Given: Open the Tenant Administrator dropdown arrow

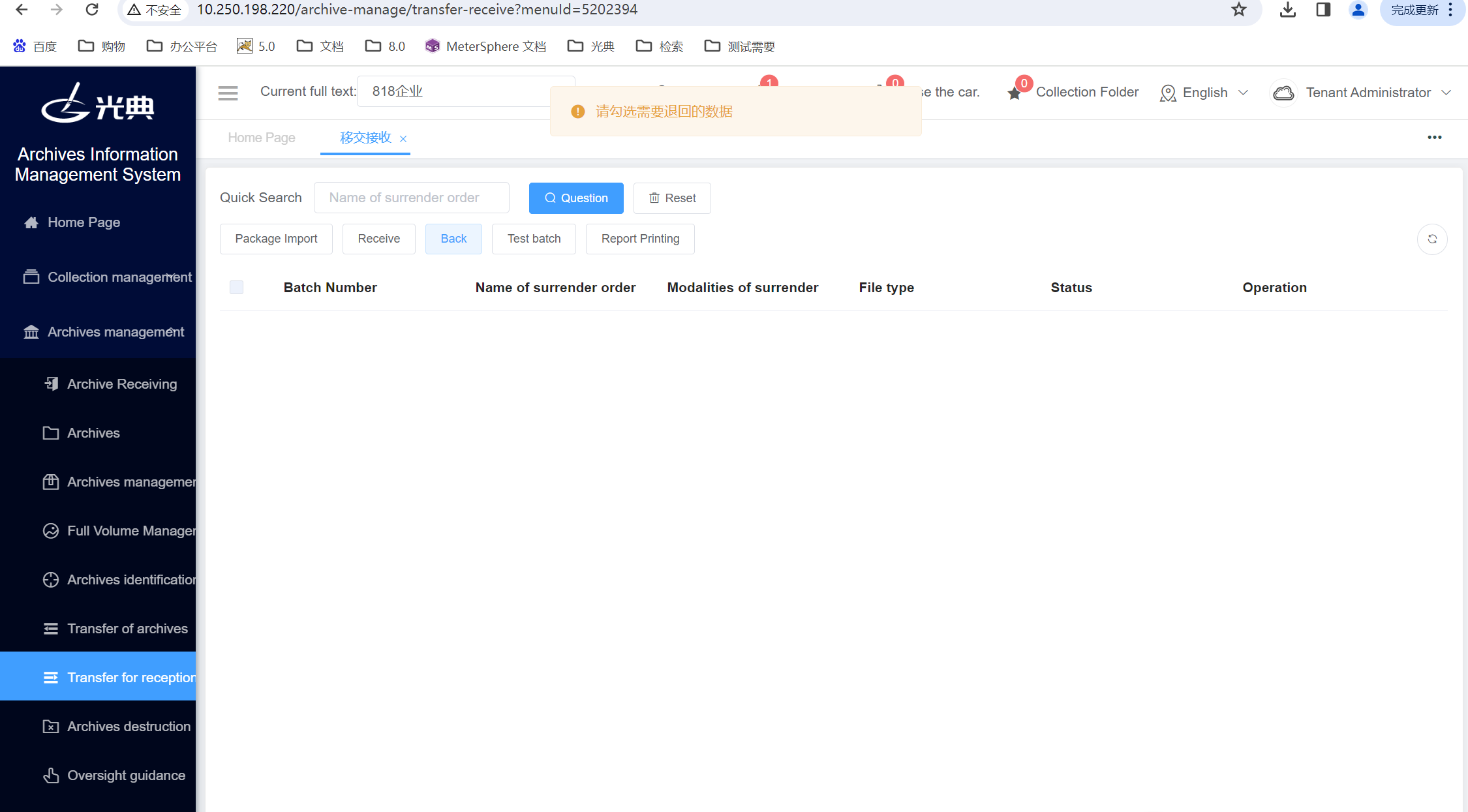Looking at the screenshot, I should 1446,93.
